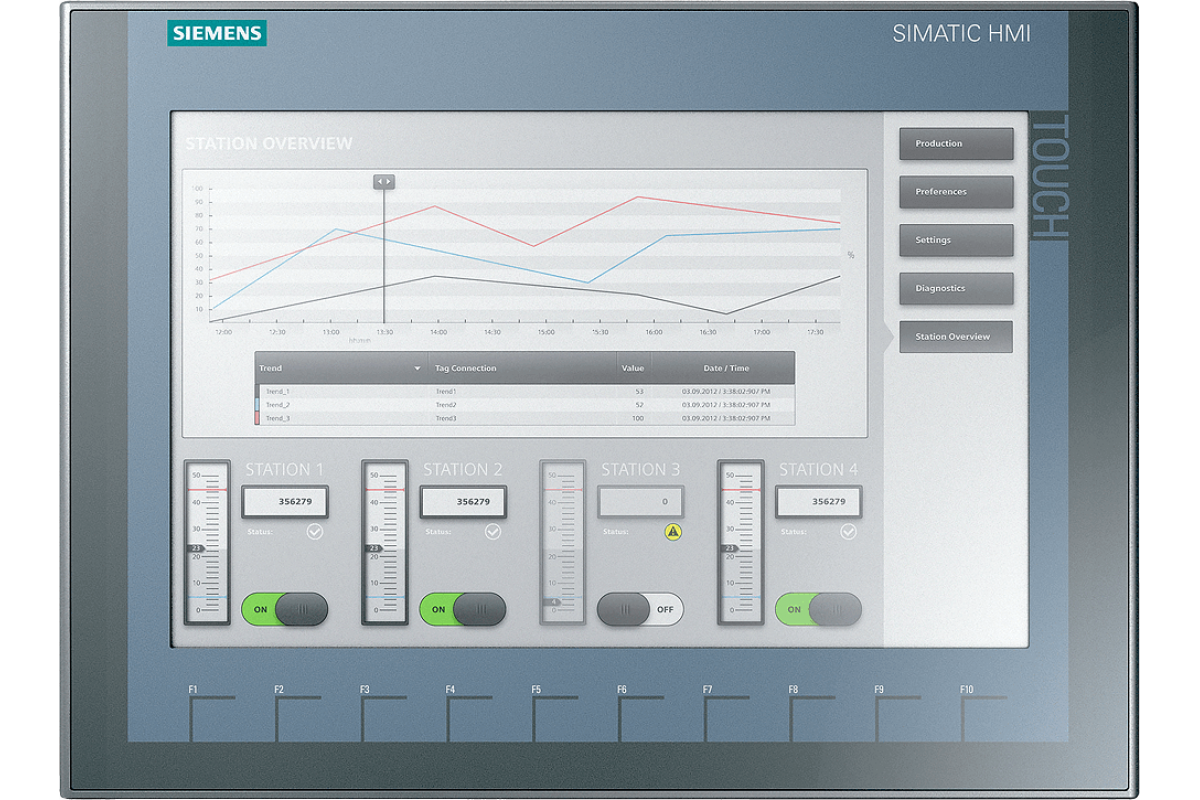The width and height of the screenshot is (1200, 800).
Task: Go to Diagnostics screen
Action: 956,289
